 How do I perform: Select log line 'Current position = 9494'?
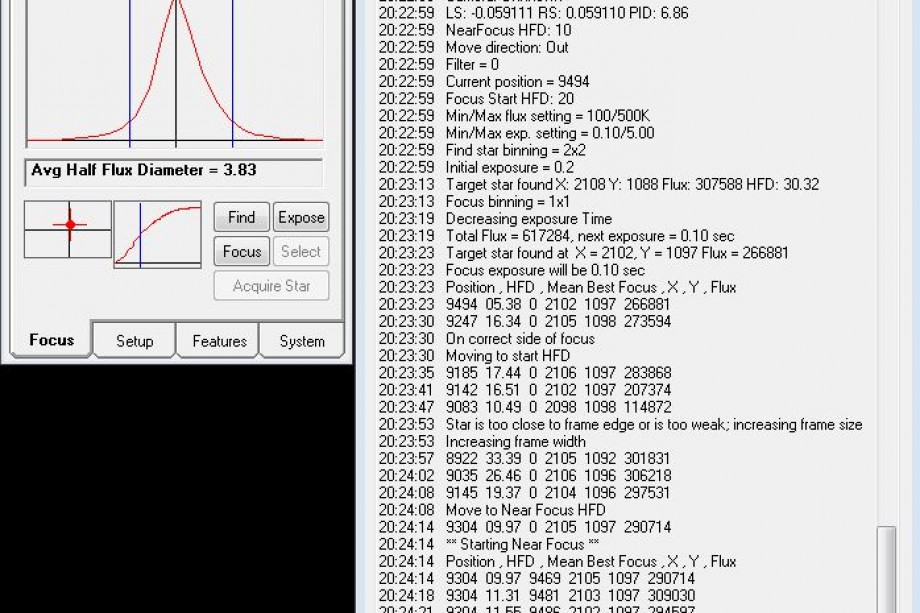(484, 81)
